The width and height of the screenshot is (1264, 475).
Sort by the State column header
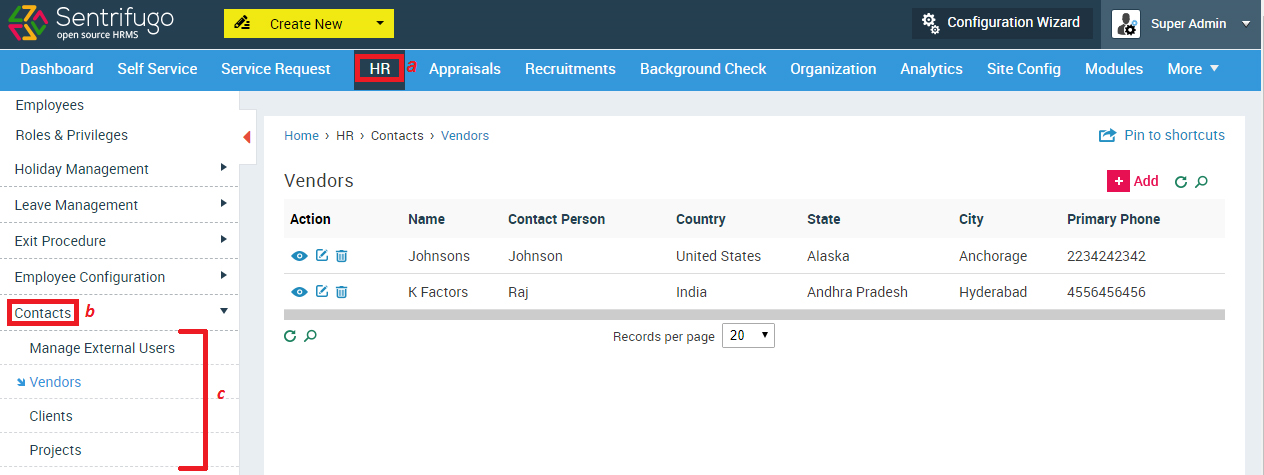824,219
